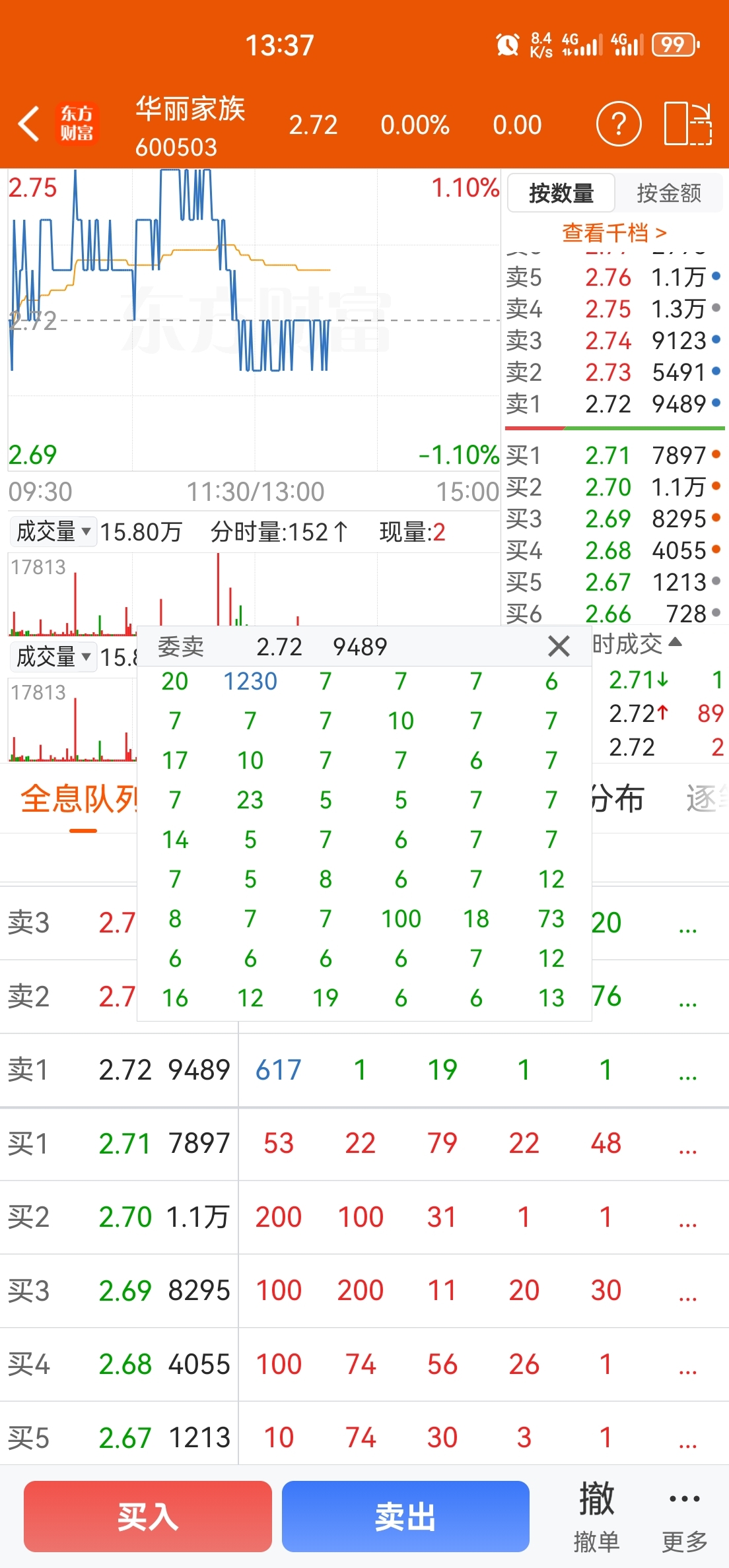Open second 成交量 dropdown beside popup
Screen dimensions: 729x1568
[53, 657]
